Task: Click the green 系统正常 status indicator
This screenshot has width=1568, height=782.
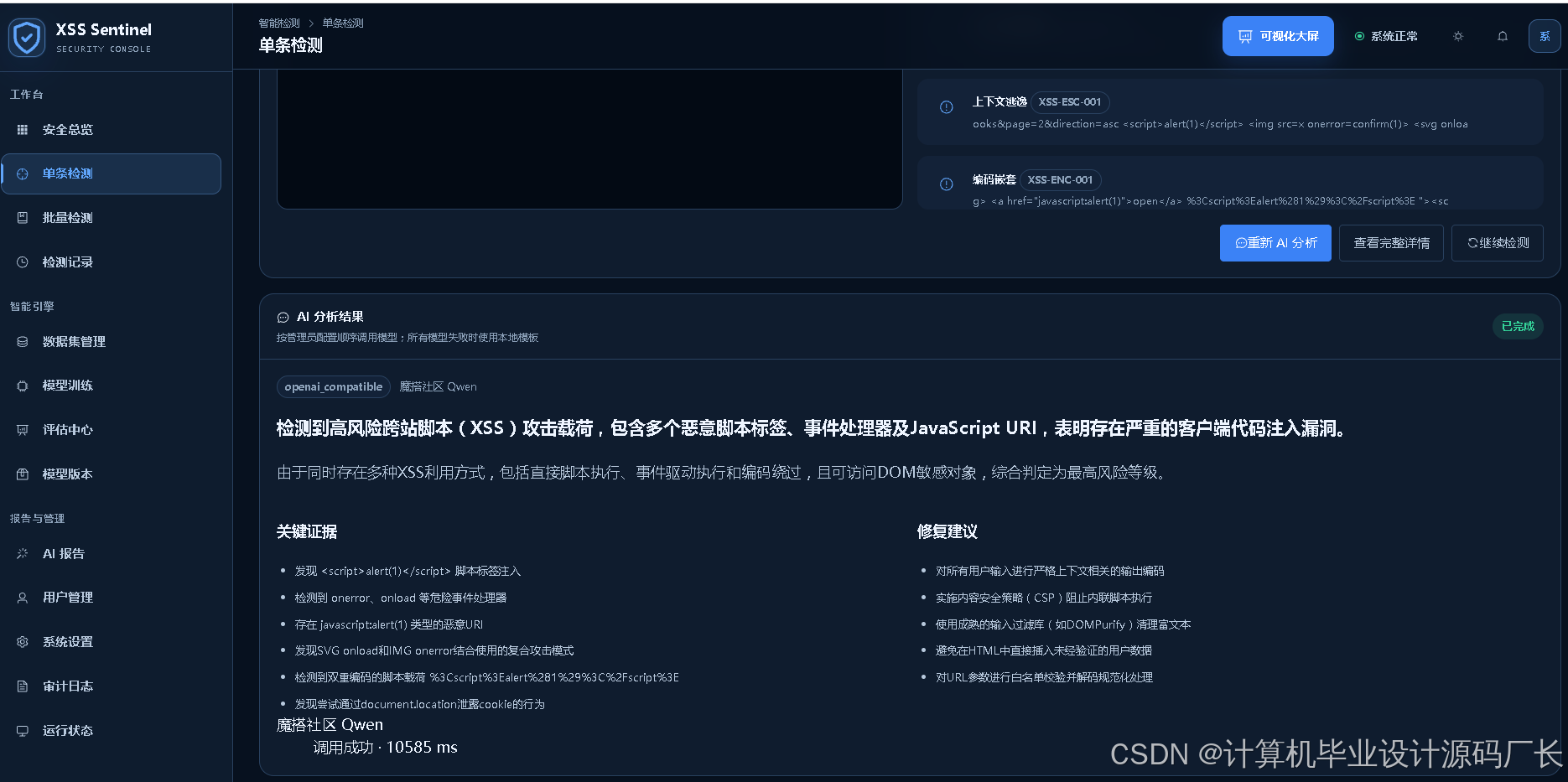Action: coord(1386,36)
